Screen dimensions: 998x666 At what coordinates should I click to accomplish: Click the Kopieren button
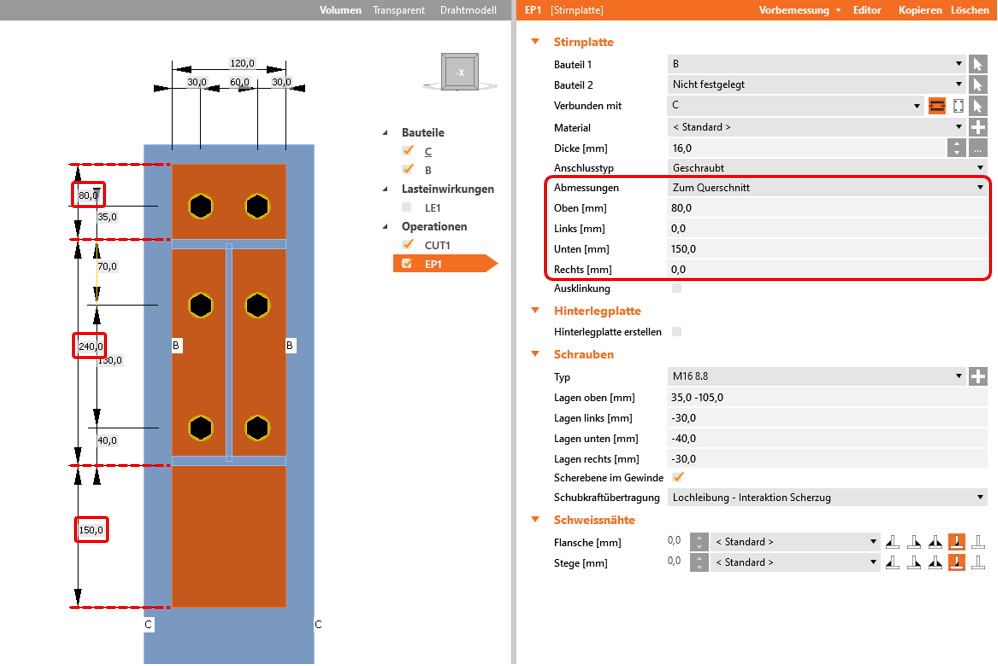[920, 10]
